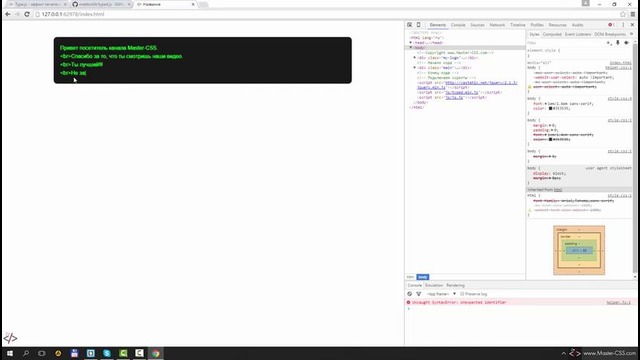Viewport: 640px width, 360px height.
Task: Click the taskbar search icon
Action: (26, 353)
